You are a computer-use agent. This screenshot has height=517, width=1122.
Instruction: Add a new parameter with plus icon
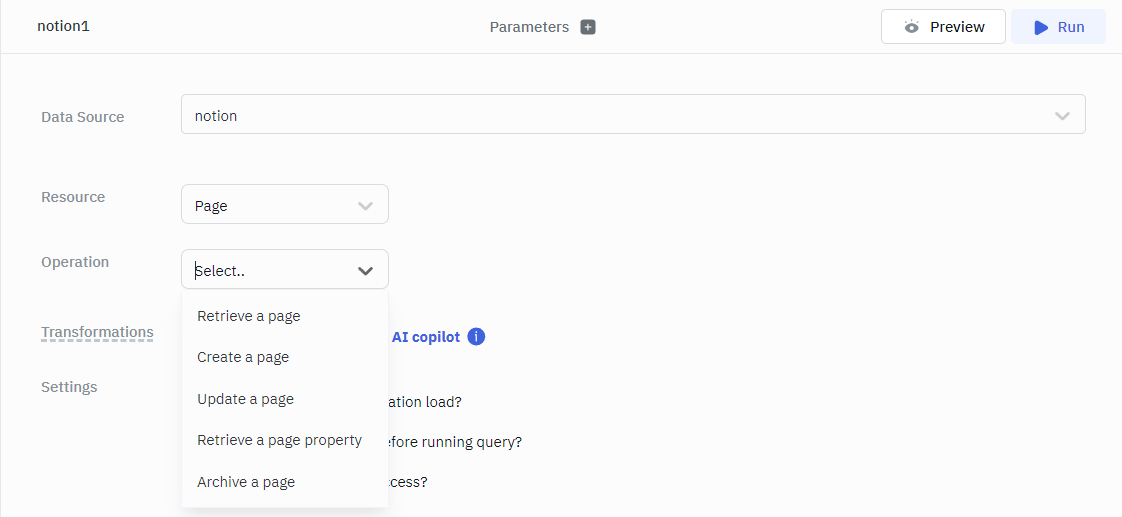[588, 27]
